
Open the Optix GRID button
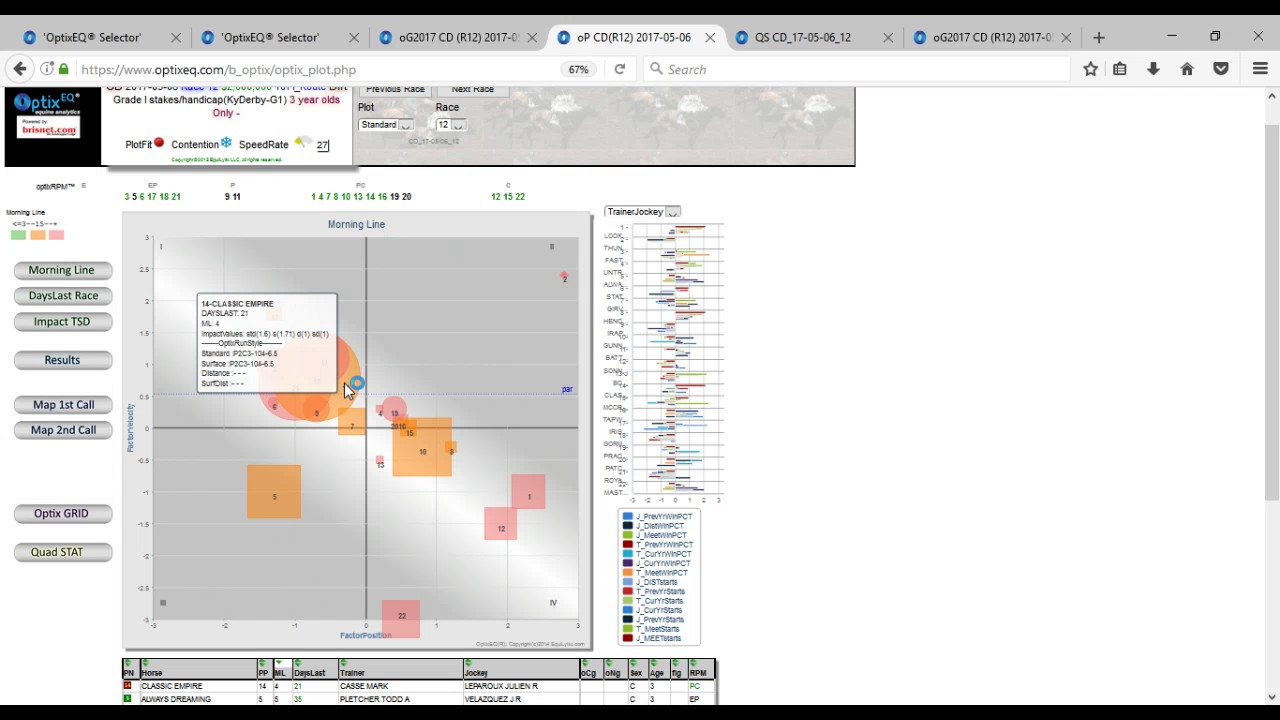[x=62, y=513]
